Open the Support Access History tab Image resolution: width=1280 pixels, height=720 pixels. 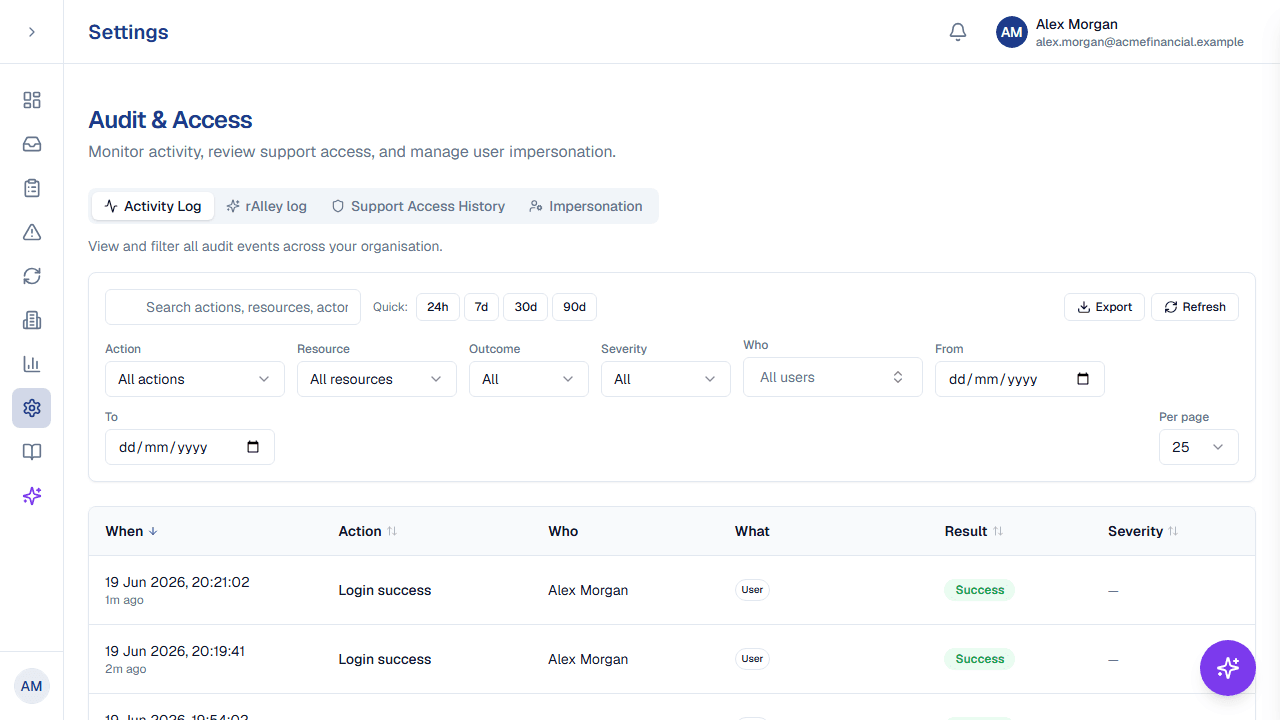point(418,206)
